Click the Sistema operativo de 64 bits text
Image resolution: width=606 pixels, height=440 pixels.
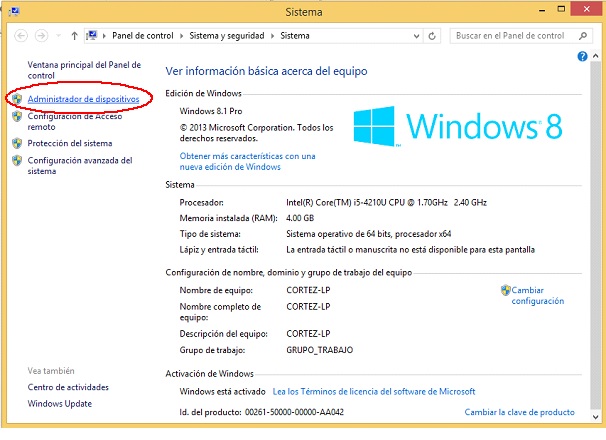[368, 234]
